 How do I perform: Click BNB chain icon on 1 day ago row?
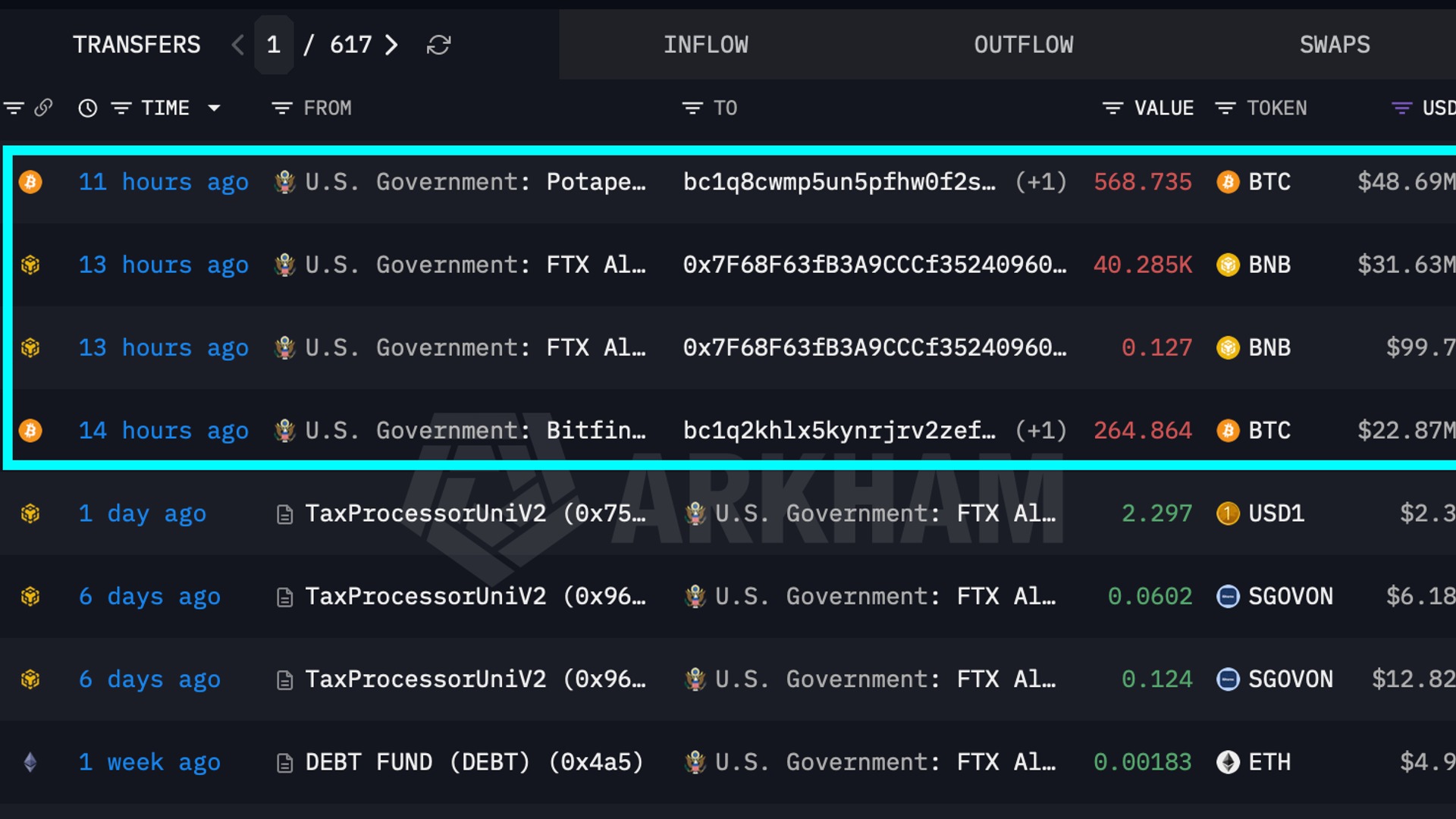[30, 513]
